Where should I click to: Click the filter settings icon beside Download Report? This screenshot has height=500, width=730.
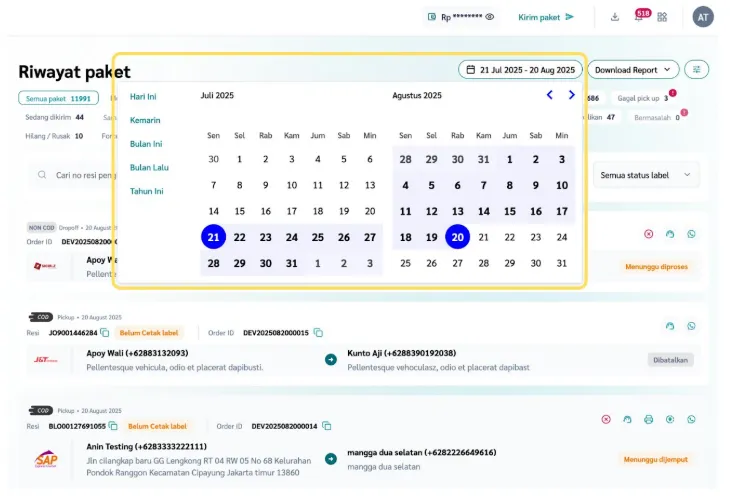click(x=697, y=69)
